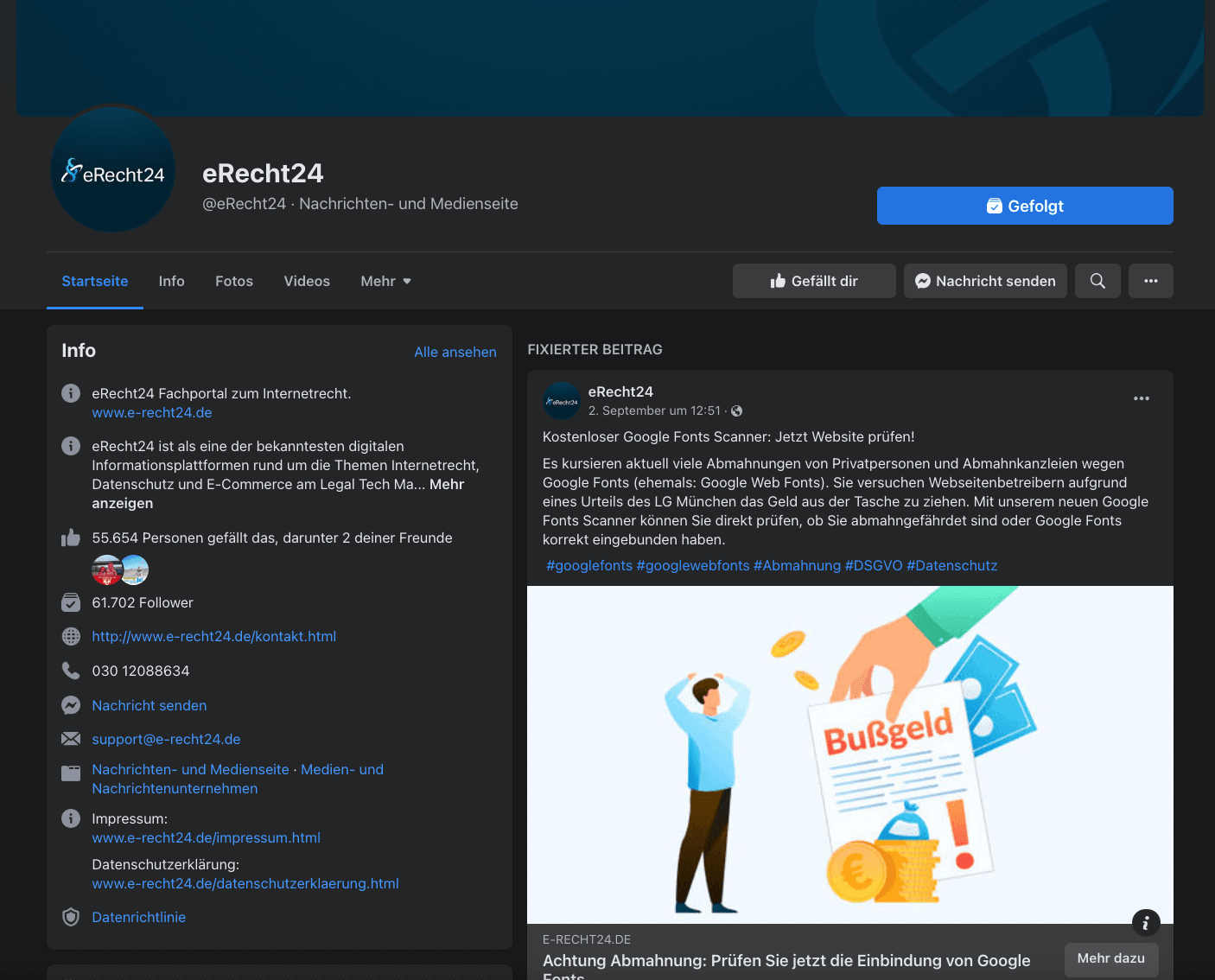Click the friends' avatars who like the page
This screenshot has width=1215, height=980.
click(120, 570)
